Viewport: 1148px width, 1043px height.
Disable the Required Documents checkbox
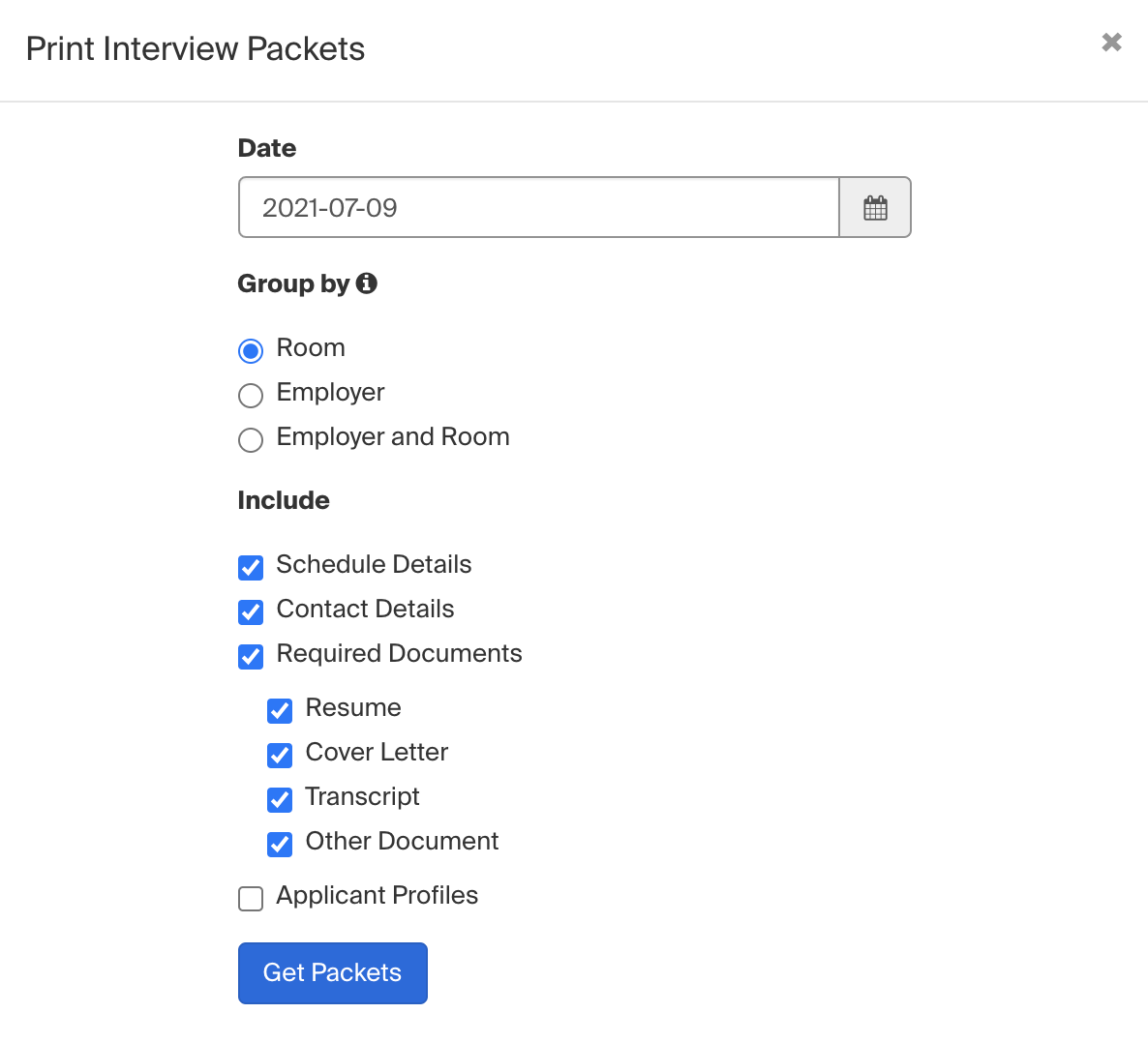point(251,656)
